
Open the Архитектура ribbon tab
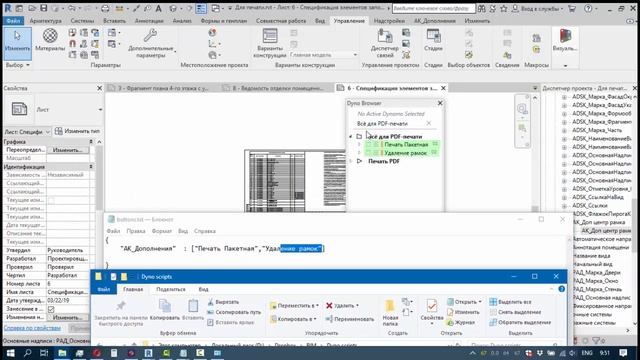(46, 21)
